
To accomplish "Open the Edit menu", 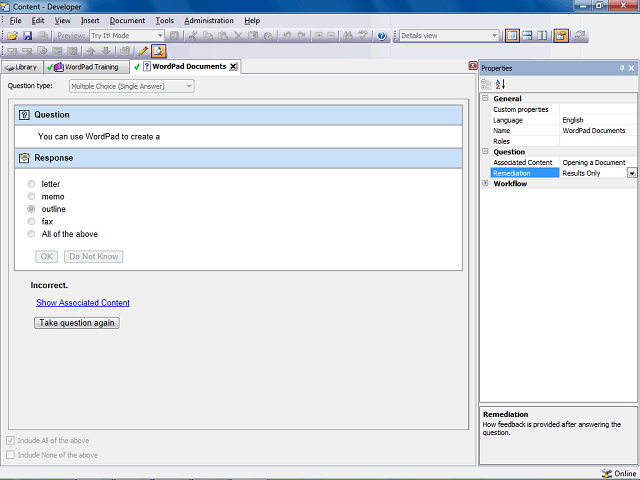I will click(x=38, y=20).
